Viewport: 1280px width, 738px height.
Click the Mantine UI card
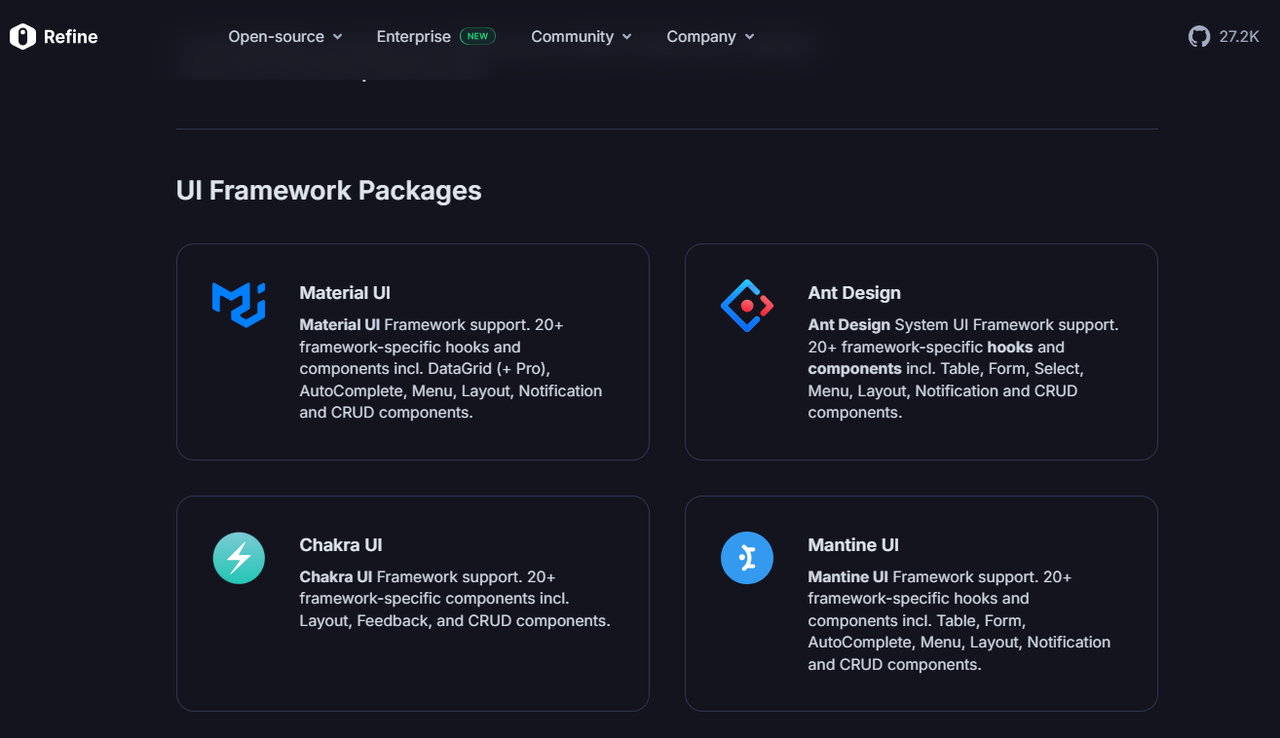(x=921, y=603)
